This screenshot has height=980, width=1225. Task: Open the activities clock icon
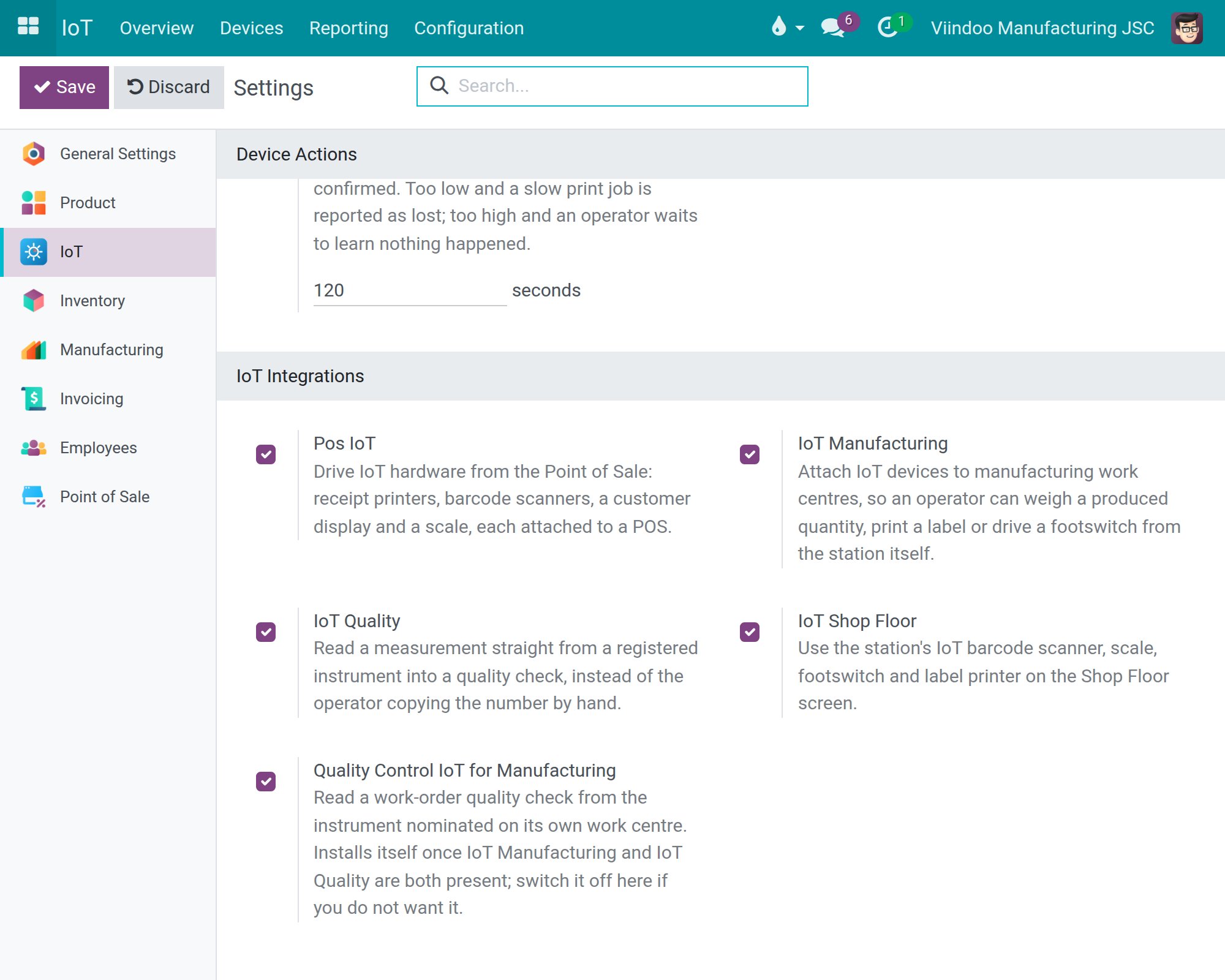click(x=888, y=27)
